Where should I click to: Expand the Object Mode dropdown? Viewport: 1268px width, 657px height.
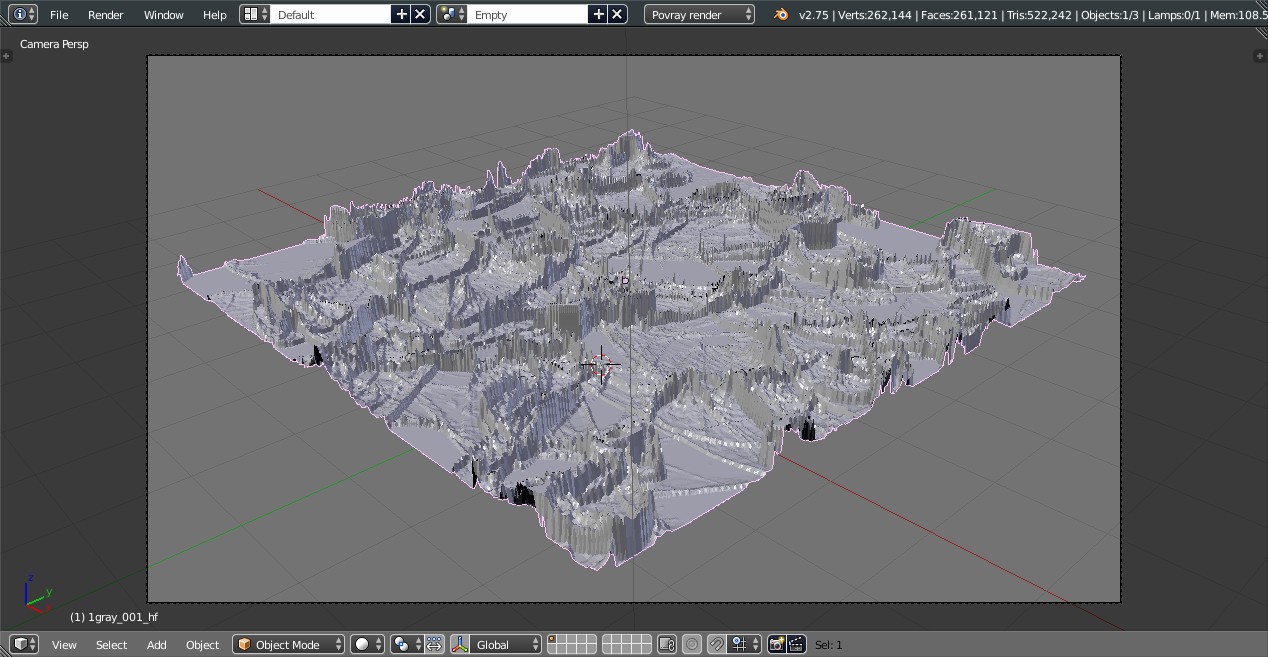tap(288, 645)
